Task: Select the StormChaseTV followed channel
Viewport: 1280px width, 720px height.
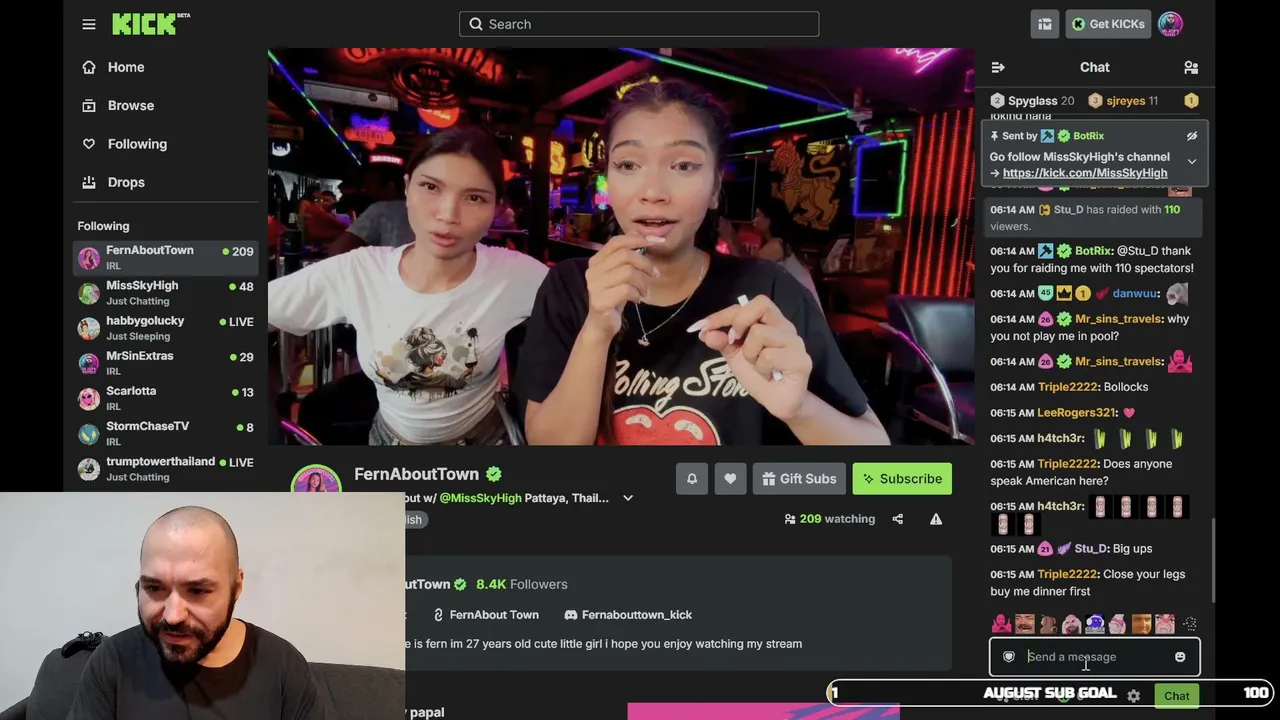Action: (167, 433)
